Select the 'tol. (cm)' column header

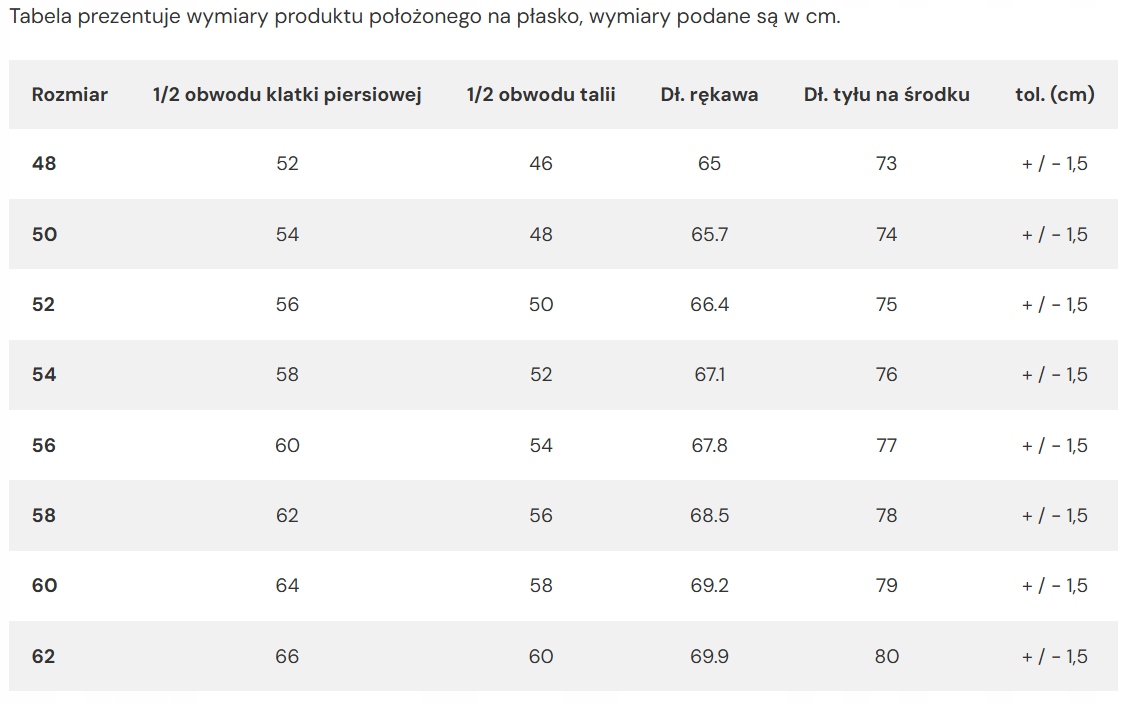[1055, 95]
